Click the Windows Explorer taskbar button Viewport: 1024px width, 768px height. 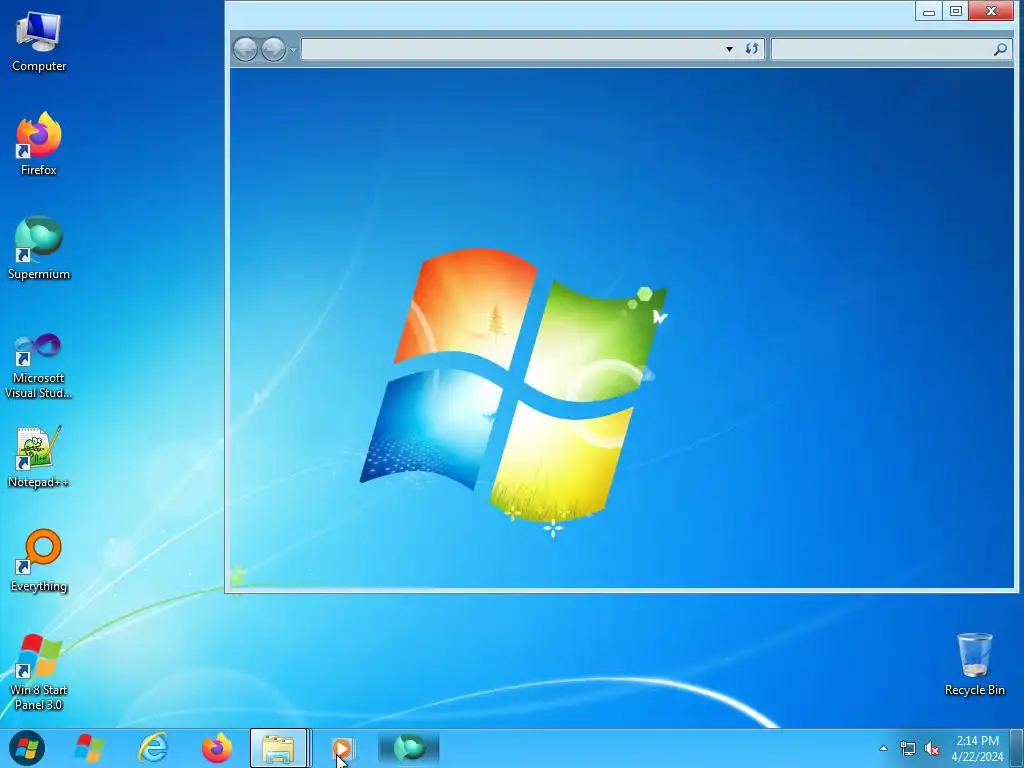point(279,748)
